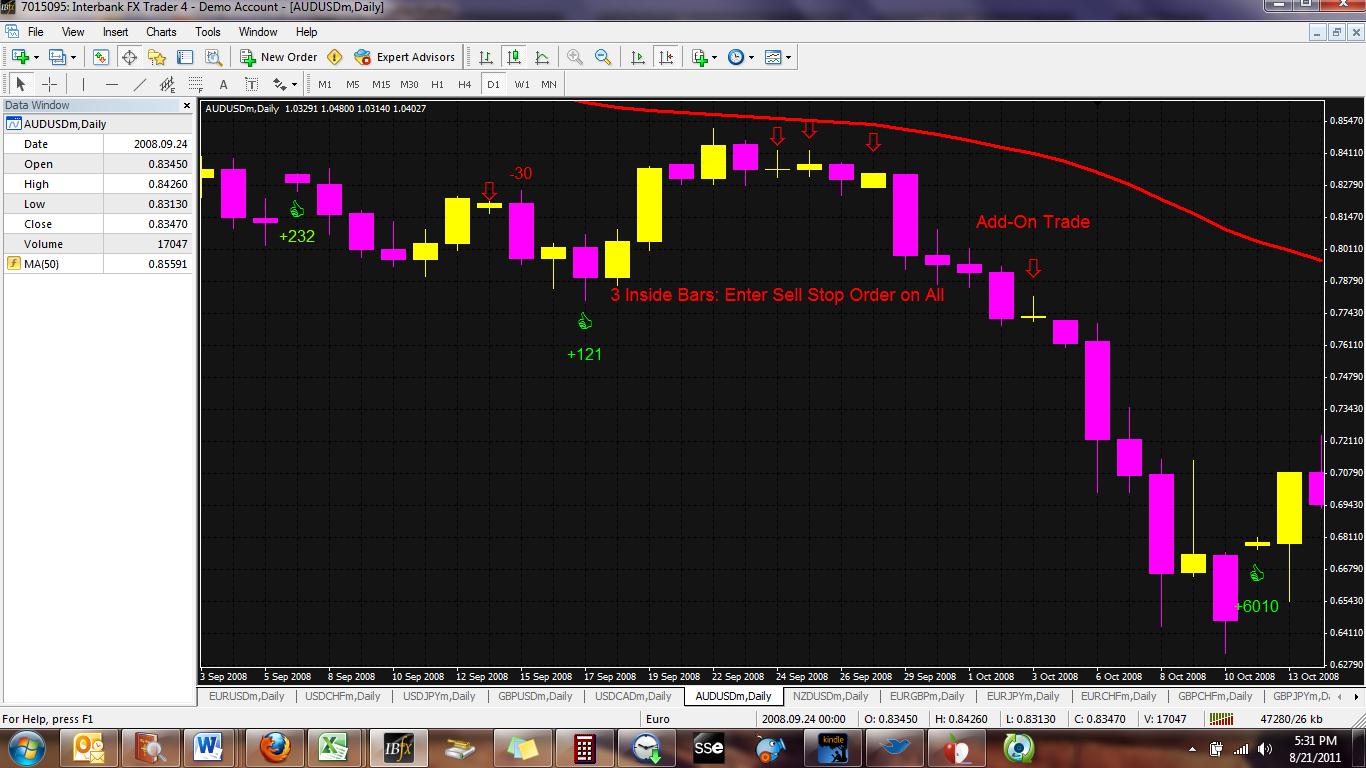1366x768 pixels.
Task: Zoom out of the chart
Action: (603, 57)
